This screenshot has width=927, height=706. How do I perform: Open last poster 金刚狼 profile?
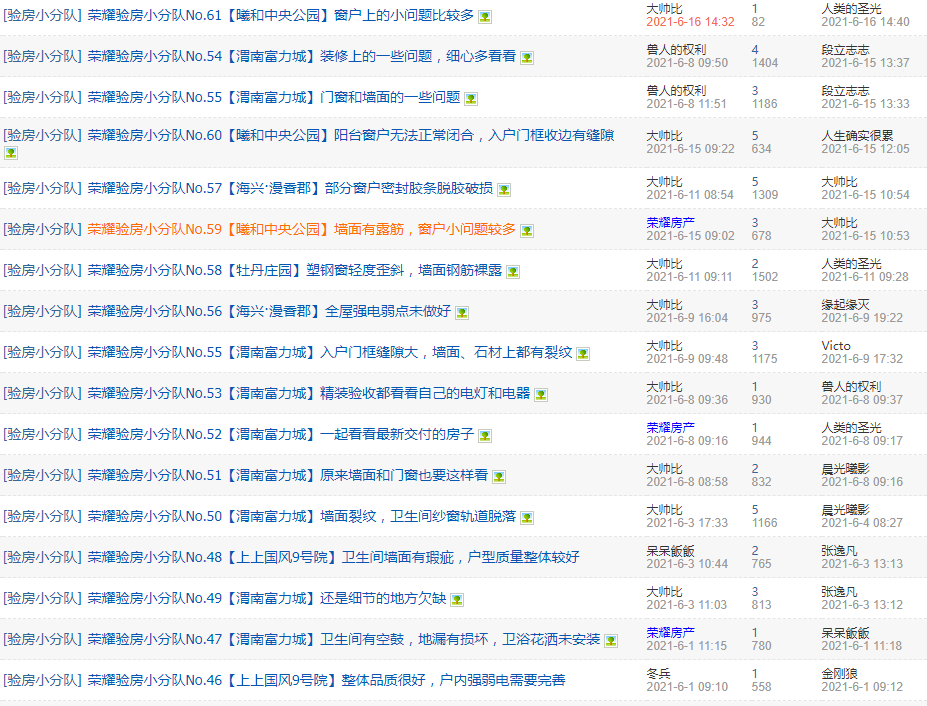click(838, 673)
